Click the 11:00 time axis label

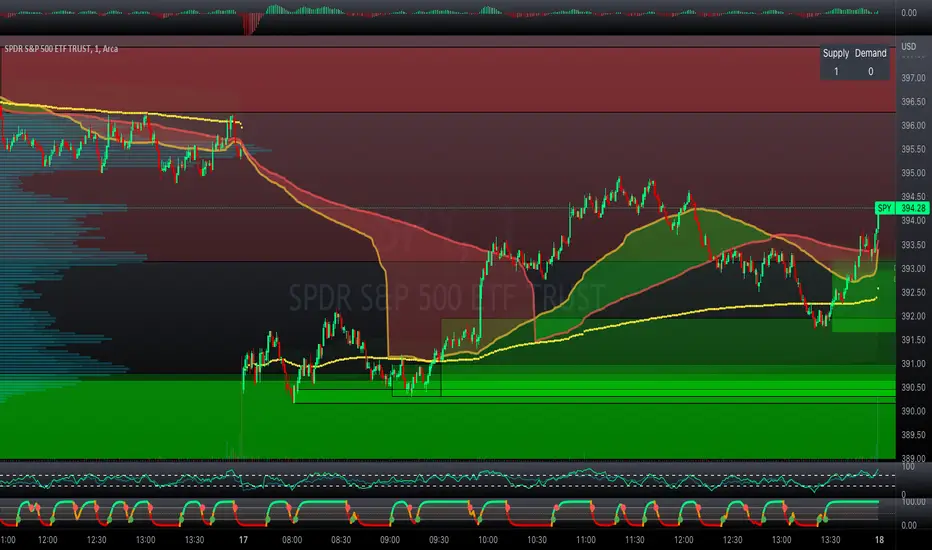coord(585,540)
